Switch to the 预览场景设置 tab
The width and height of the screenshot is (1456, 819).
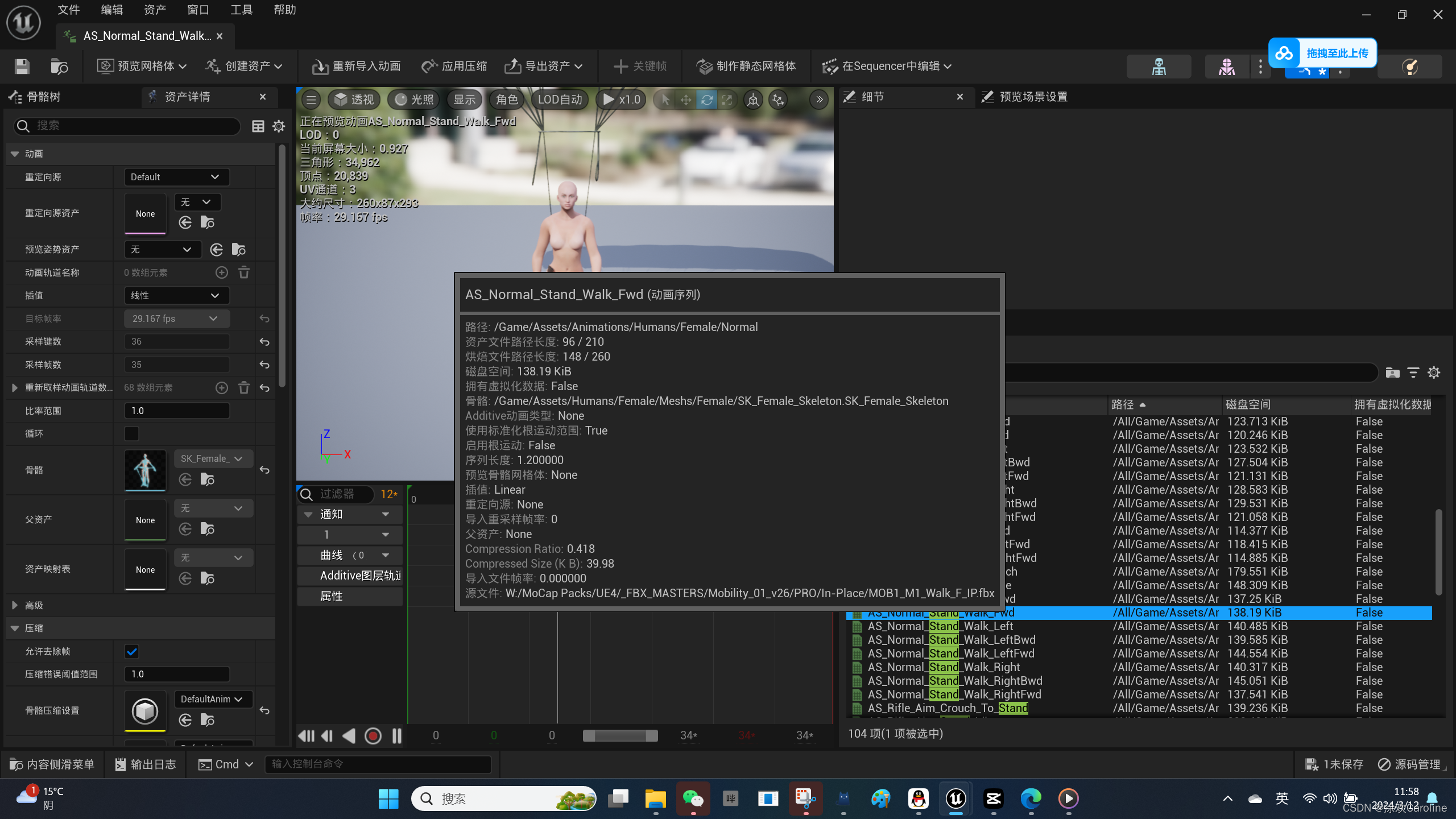(1033, 97)
